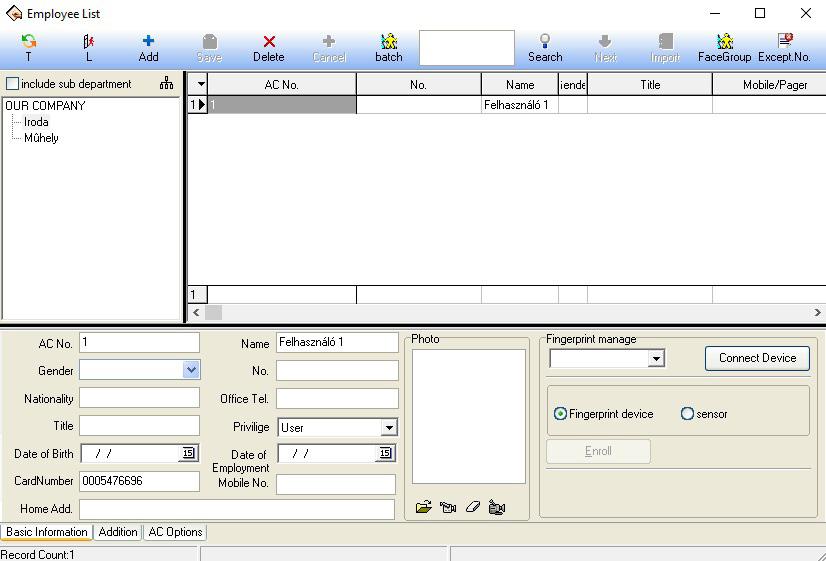Viewport: 826px width, 561px height.
Task: Click the Office Tel. input field
Action: point(337,398)
